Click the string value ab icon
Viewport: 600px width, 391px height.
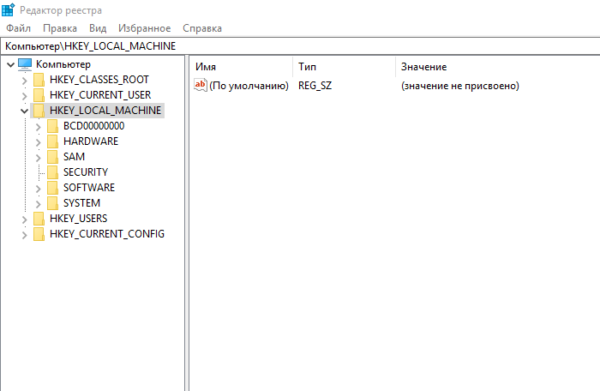tap(201, 85)
